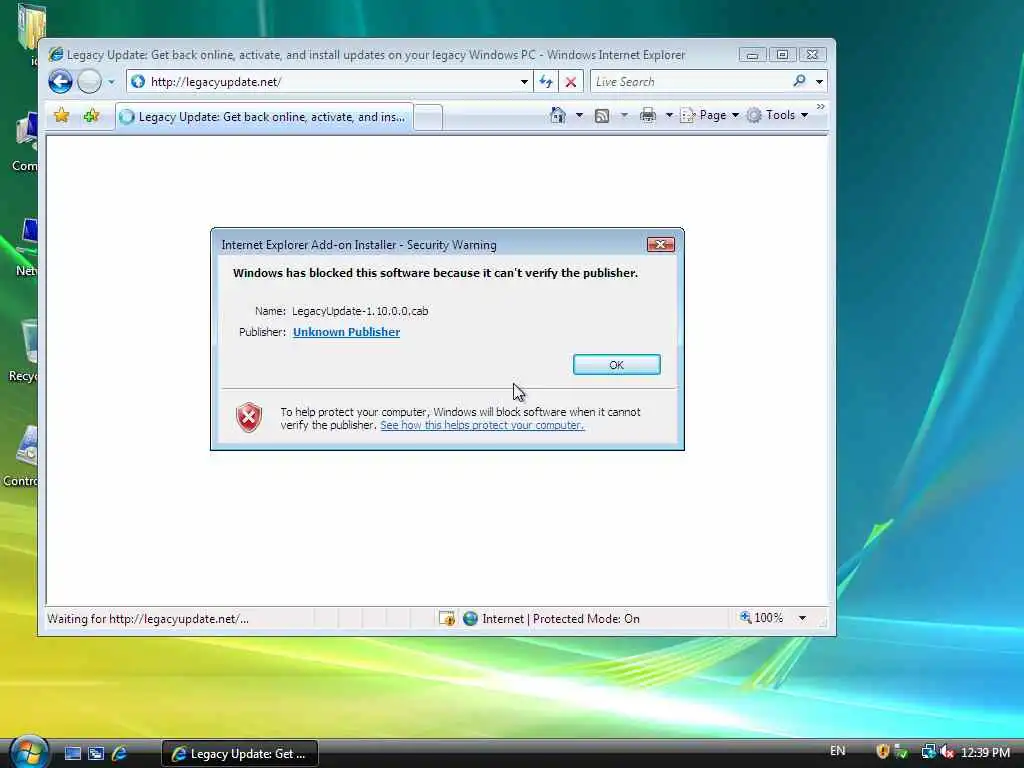Show more toolbar commands chevron
The image size is (1024, 768).
[x=821, y=106]
